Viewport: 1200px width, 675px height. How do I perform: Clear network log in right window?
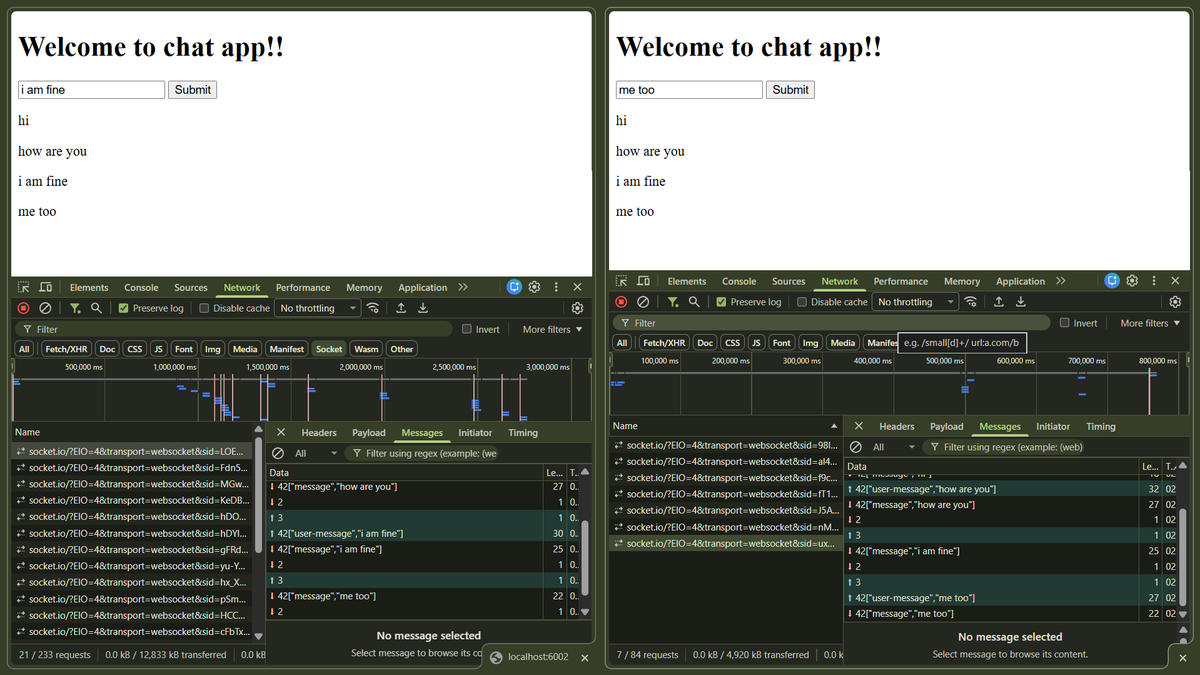[643, 302]
